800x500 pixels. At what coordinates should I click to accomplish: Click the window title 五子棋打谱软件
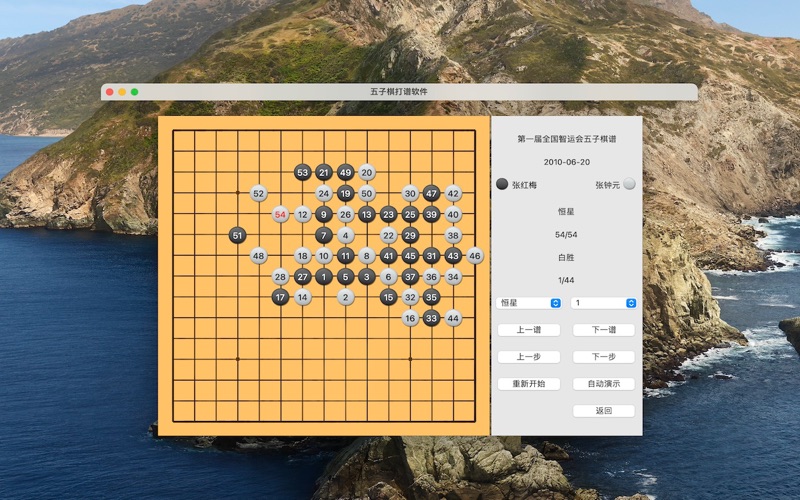coord(399,92)
